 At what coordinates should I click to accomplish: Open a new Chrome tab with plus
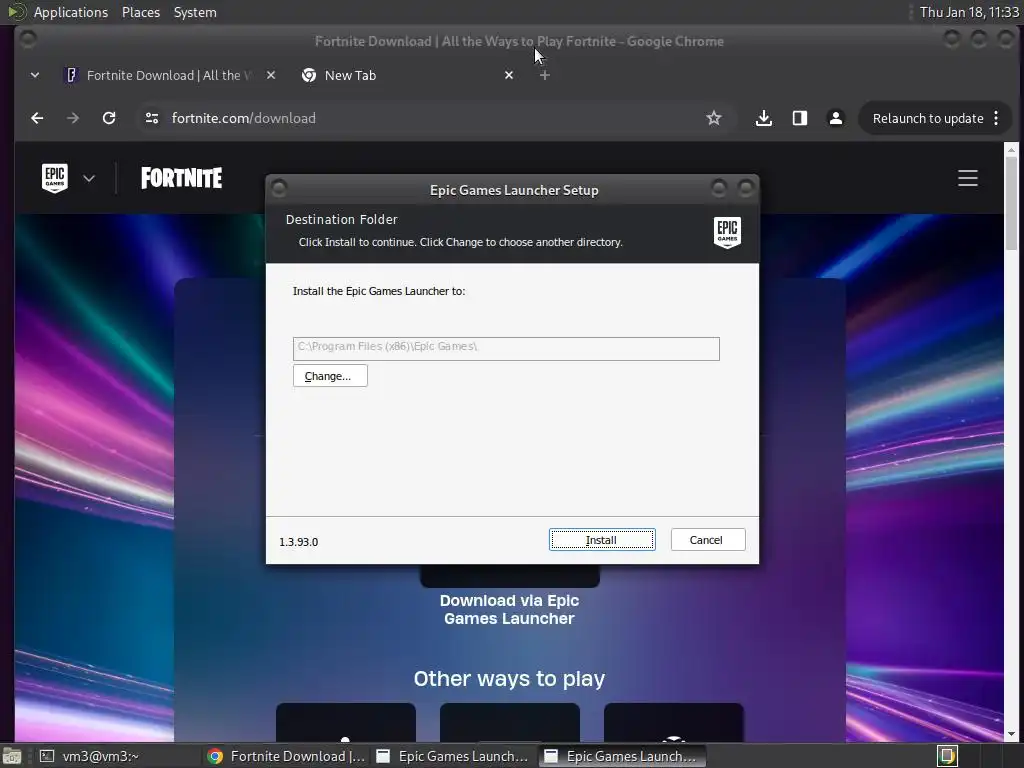[545, 75]
